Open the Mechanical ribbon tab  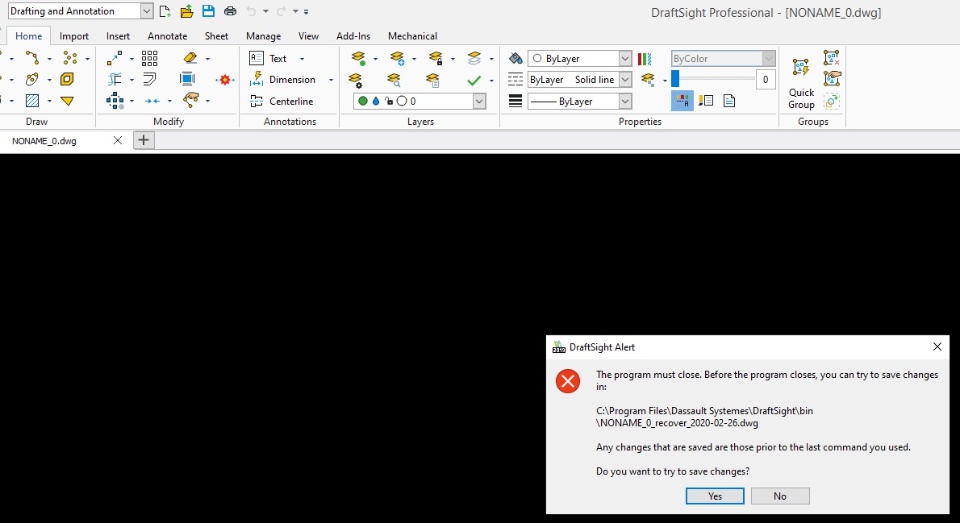coord(413,36)
